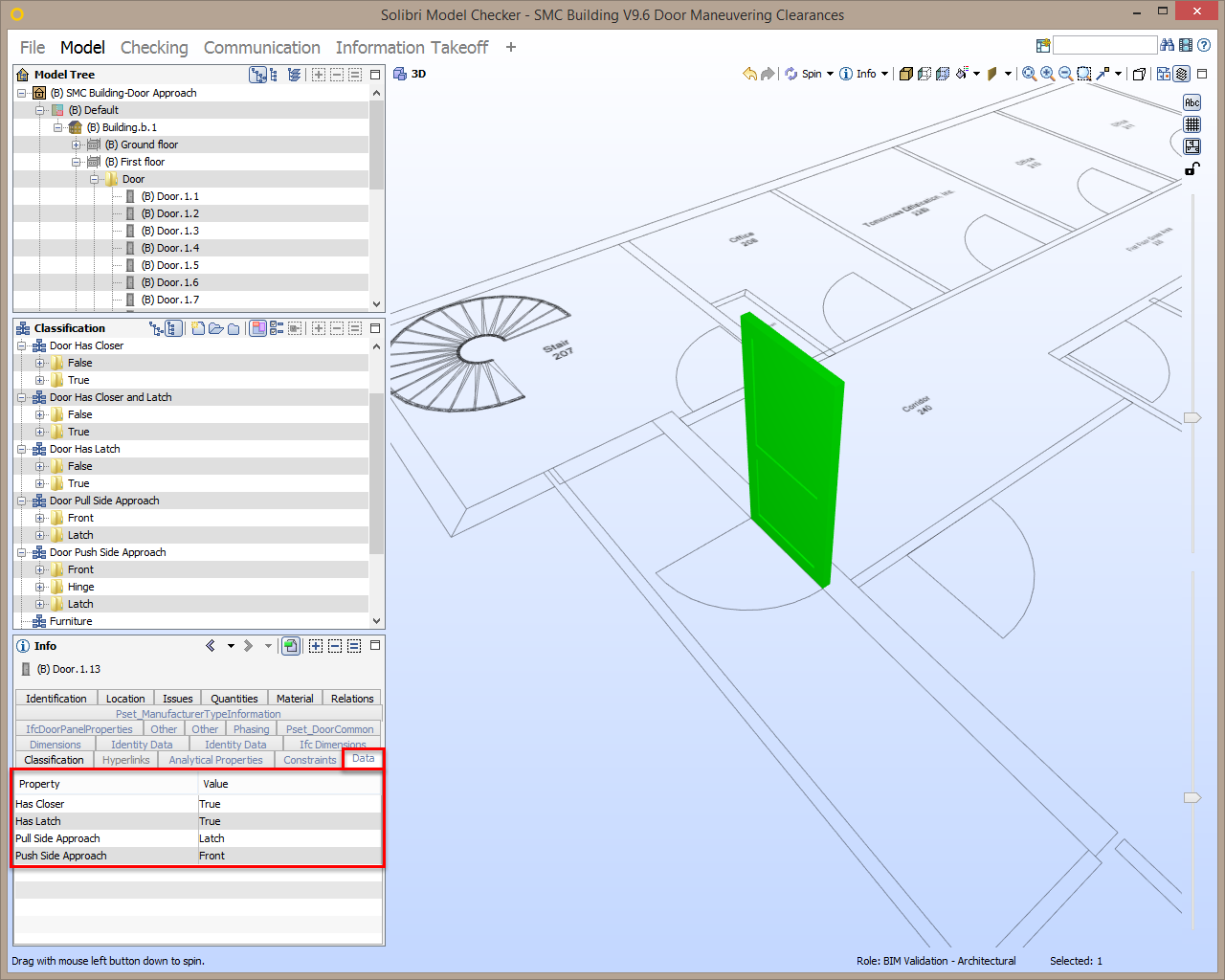
Task: Click the Zoom In magnifier icon
Action: coord(1047,74)
